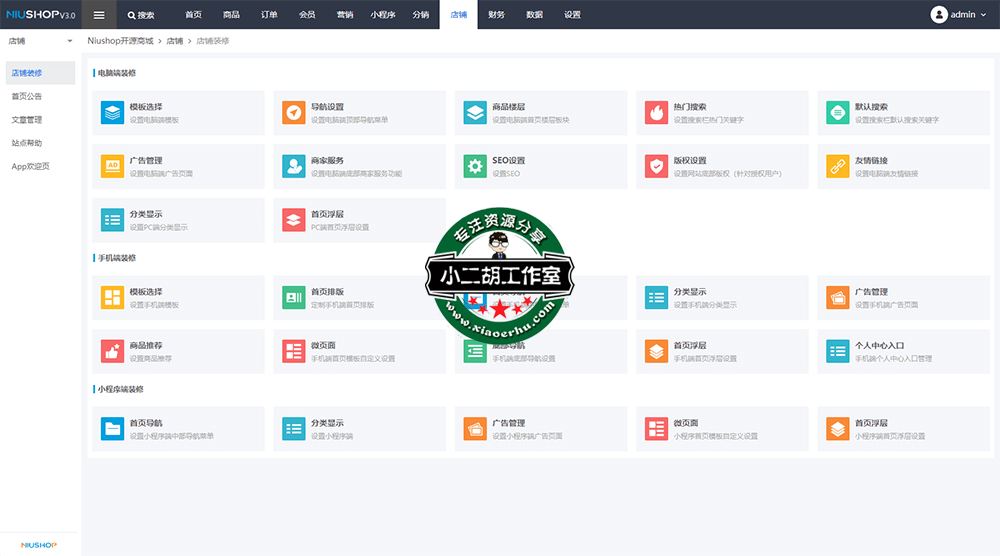Click the 搜索 search box in header
The image size is (1000, 556).
141,15
